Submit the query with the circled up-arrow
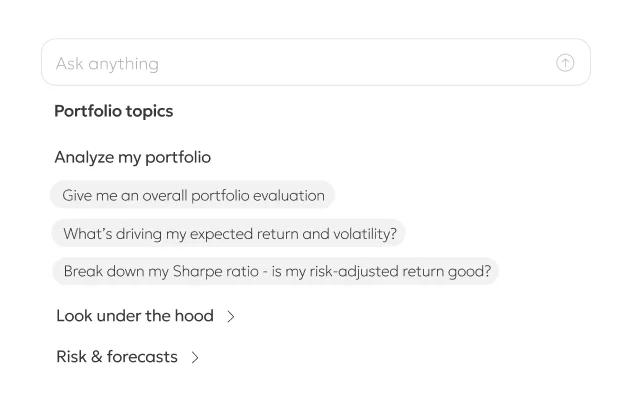The height and width of the screenshot is (409, 632). click(565, 63)
